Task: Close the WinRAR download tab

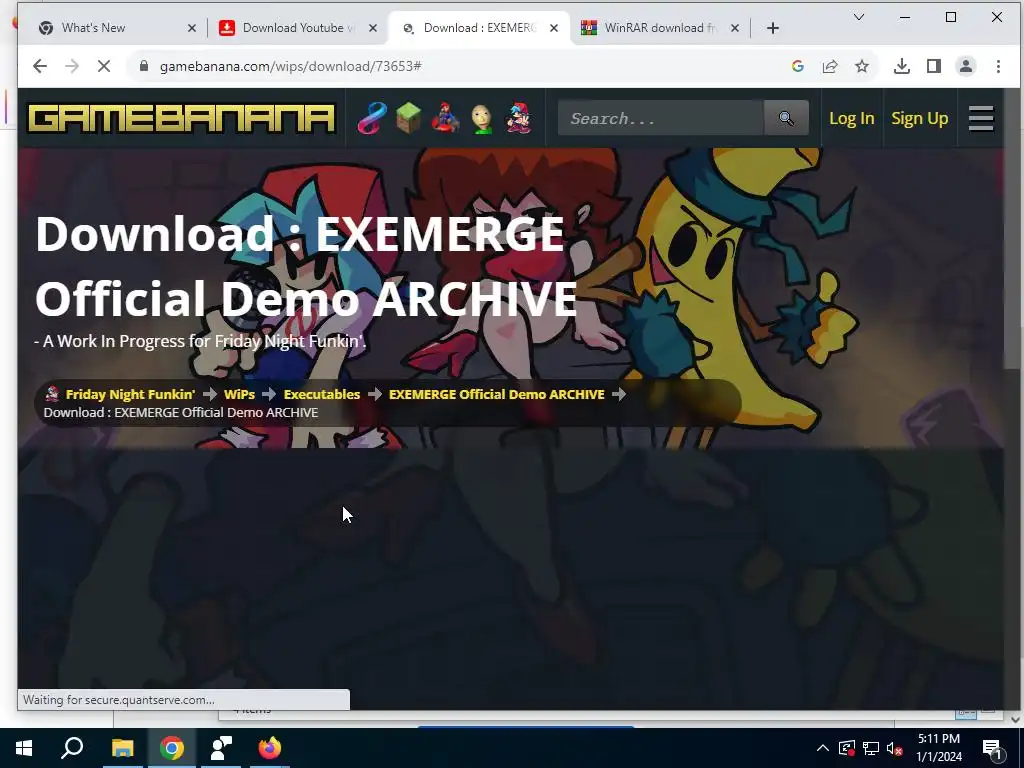Action: (x=735, y=28)
